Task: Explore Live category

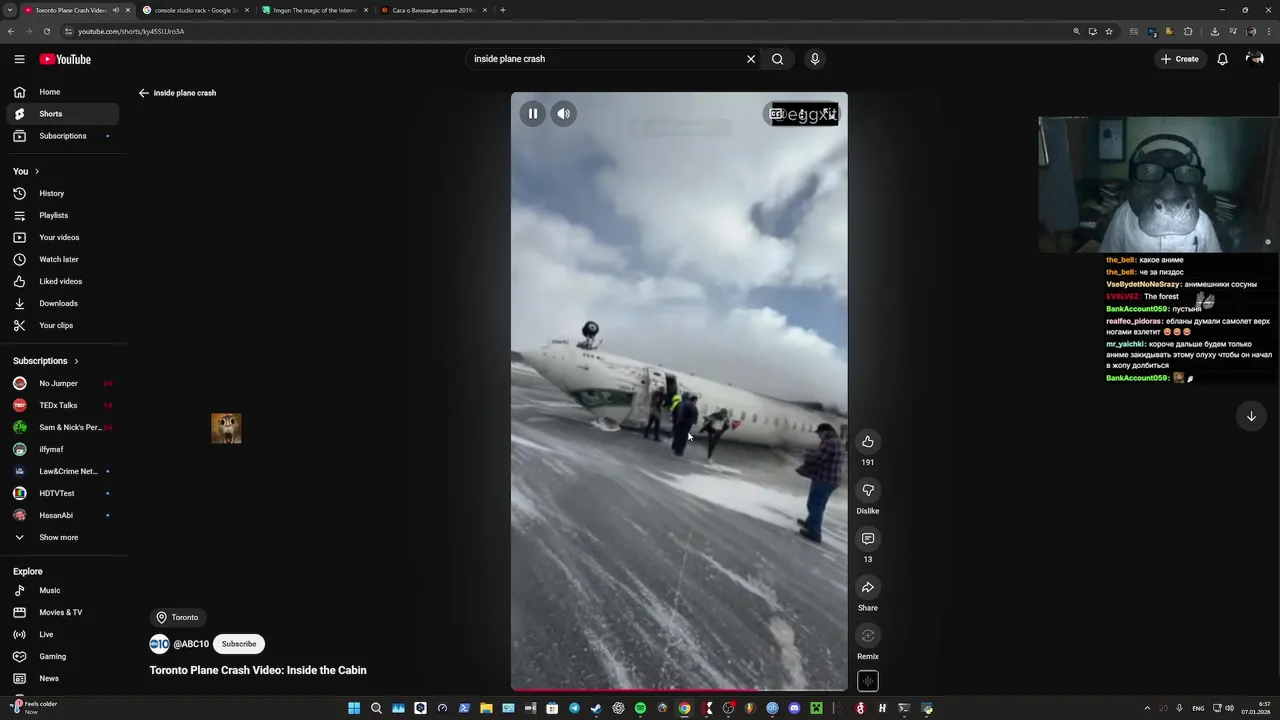Action: (63, 634)
